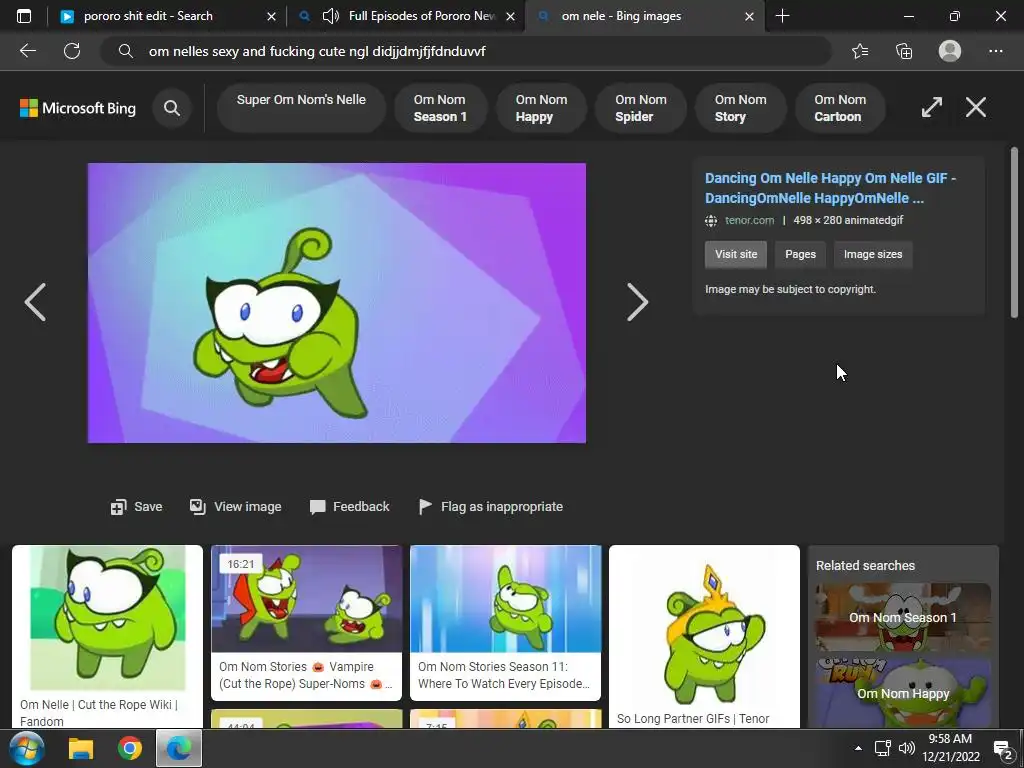Open the taskbar clock showing 9:58 AM
1024x768 pixels.
tap(950, 748)
